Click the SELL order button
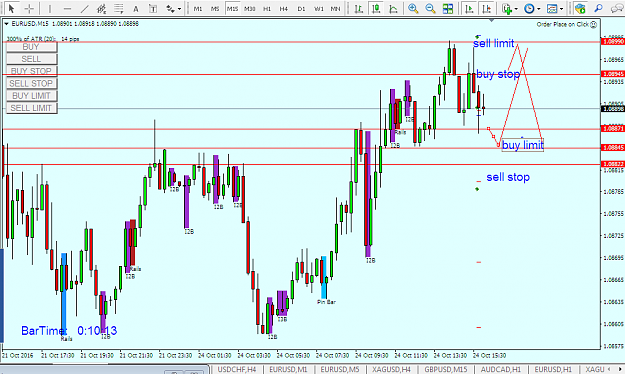Viewport: 625px width, 374px height. pyautogui.click(x=31, y=59)
